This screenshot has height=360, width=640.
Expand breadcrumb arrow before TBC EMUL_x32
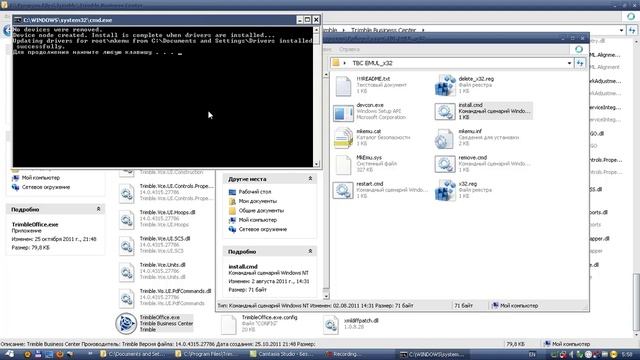345,63
